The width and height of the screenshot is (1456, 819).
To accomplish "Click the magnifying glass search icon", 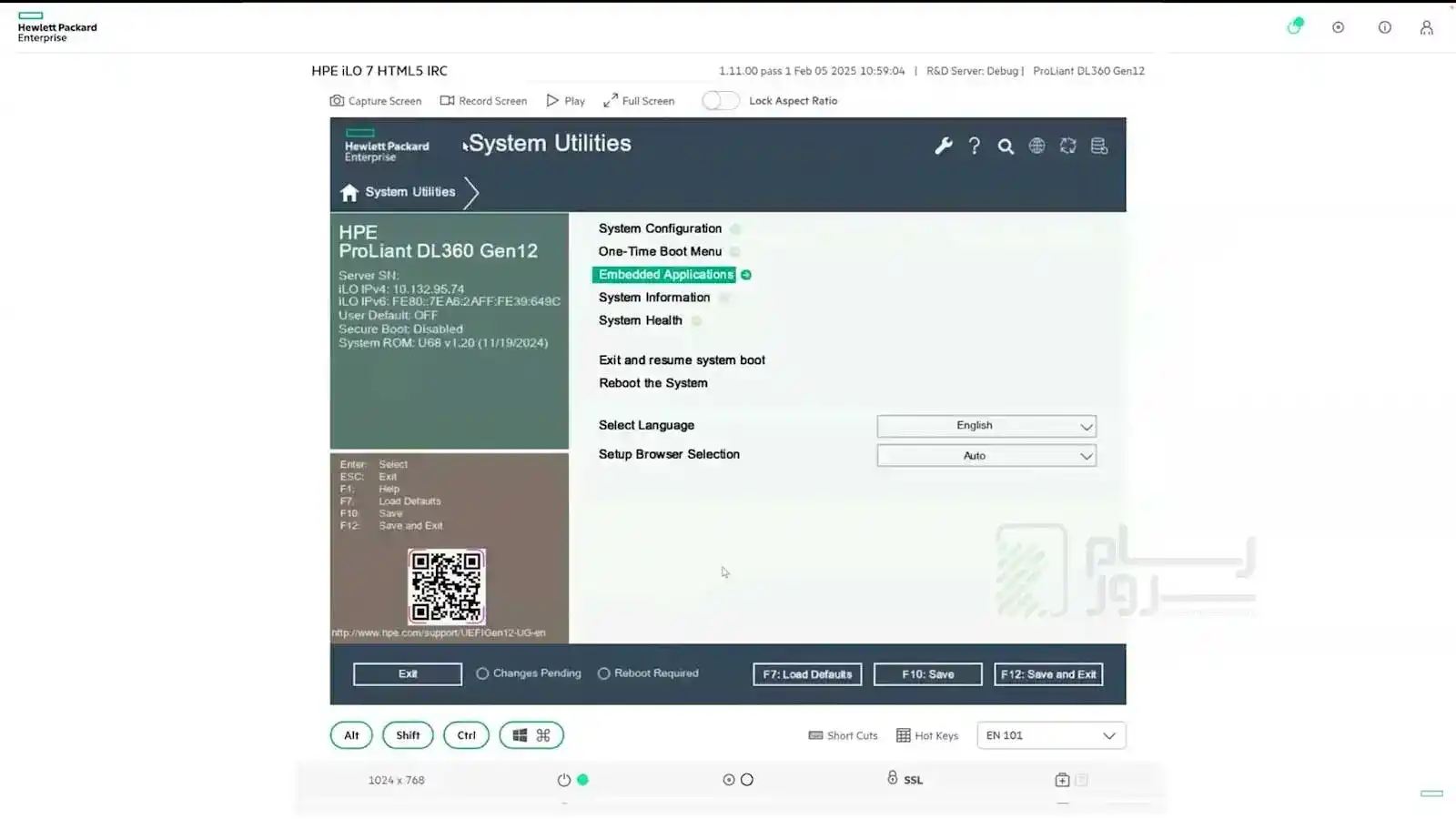I will (1006, 147).
